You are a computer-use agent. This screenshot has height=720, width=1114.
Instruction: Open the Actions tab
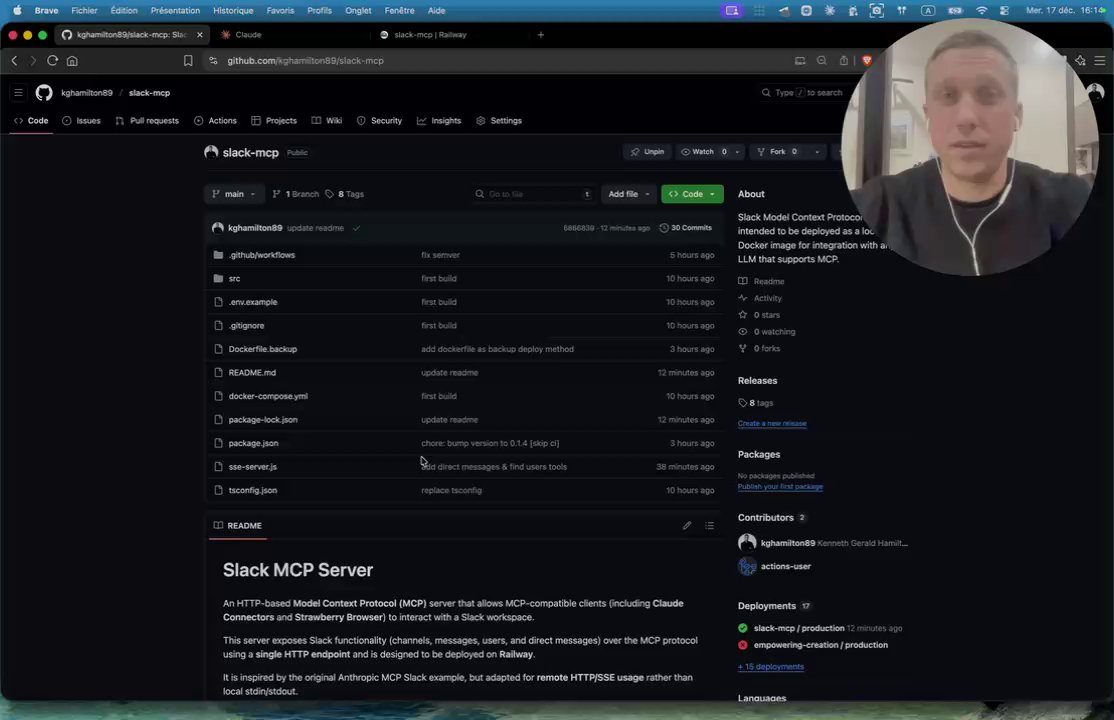tap(215, 121)
